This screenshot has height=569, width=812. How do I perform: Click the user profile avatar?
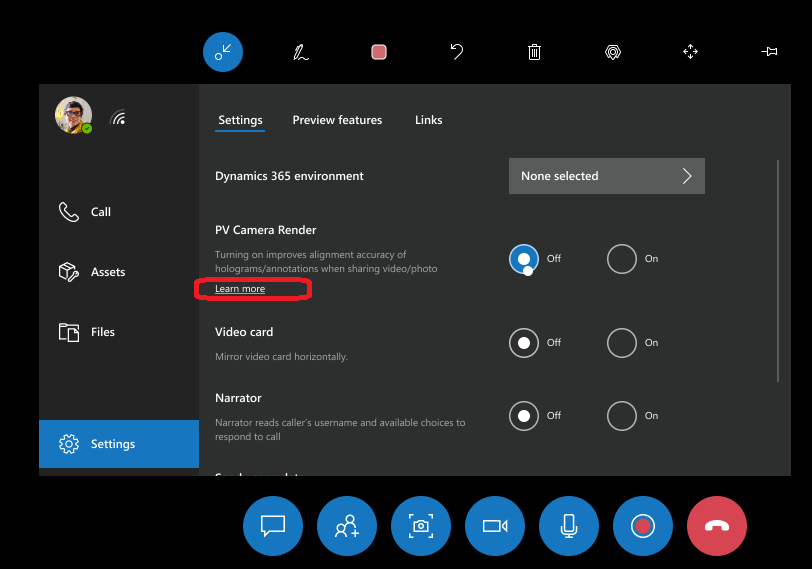74,115
